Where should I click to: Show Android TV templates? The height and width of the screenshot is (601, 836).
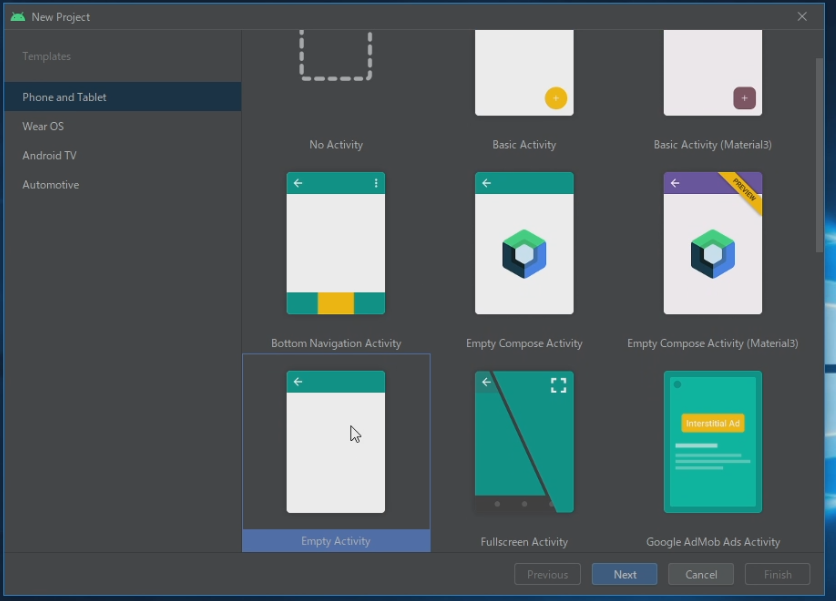point(49,155)
